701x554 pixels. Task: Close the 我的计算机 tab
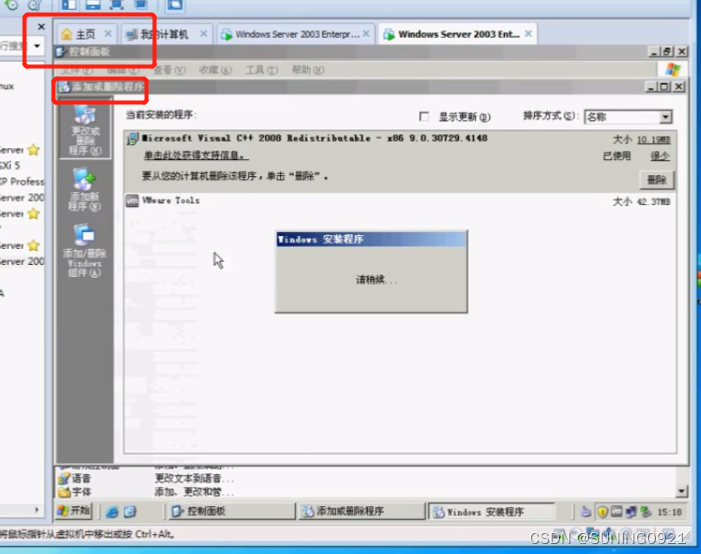click(203, 34)
